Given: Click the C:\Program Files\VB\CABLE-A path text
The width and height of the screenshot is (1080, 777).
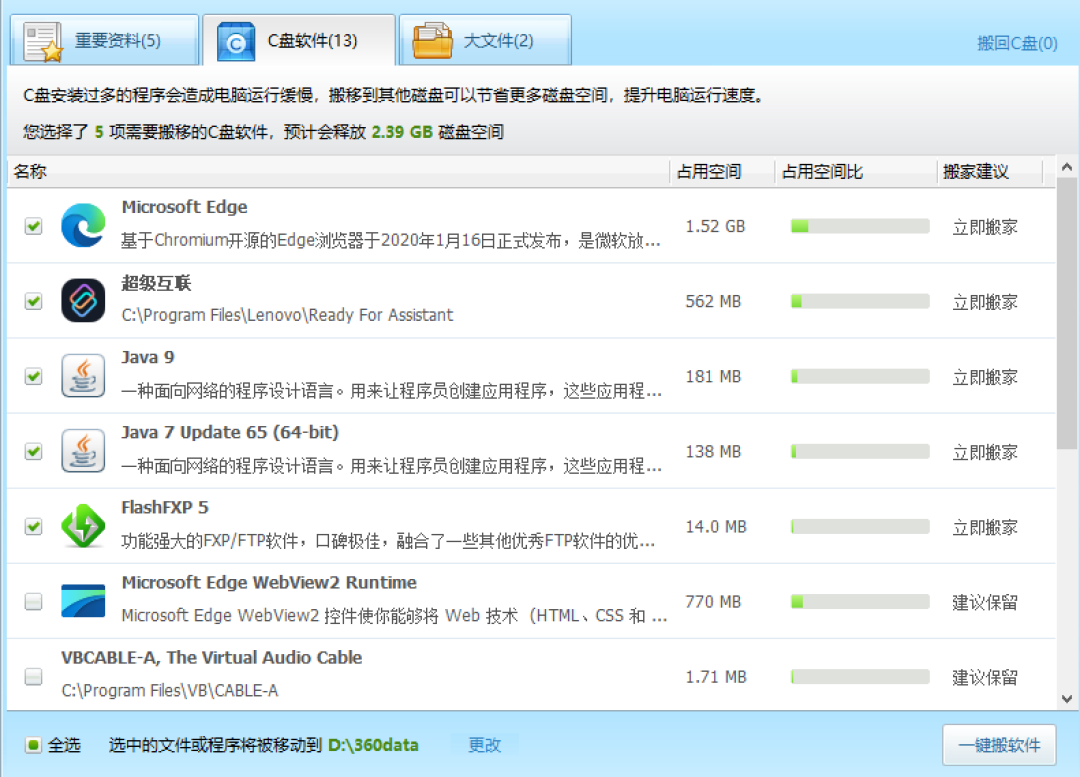Looking at the screenshot, I should (169, 690).
